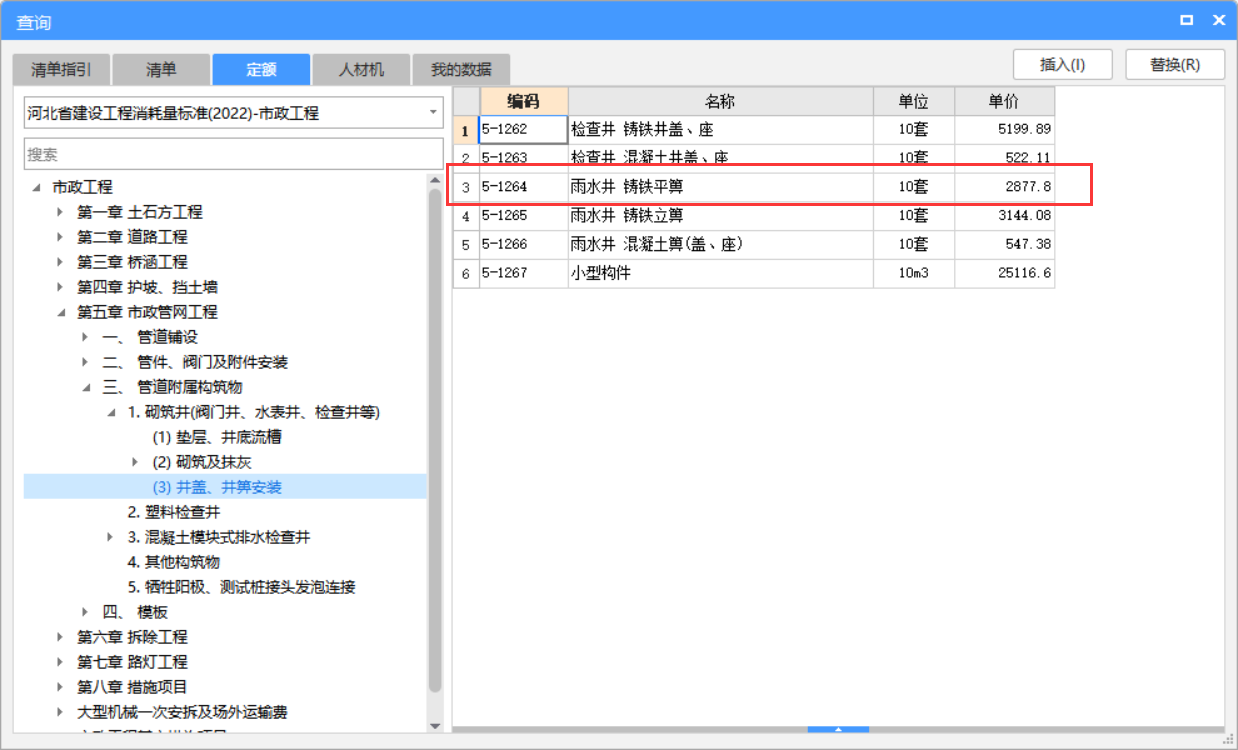Image resolution: width=1238 pixels, height=750 pixels.
Task: Expand 第八章 措施项目 node
Action: (x=60, y=687)
